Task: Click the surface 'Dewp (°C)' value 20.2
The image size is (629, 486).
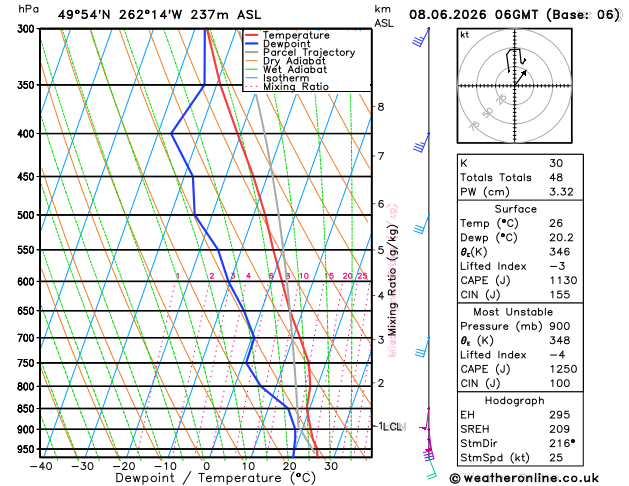Action: tap(561, 237)
